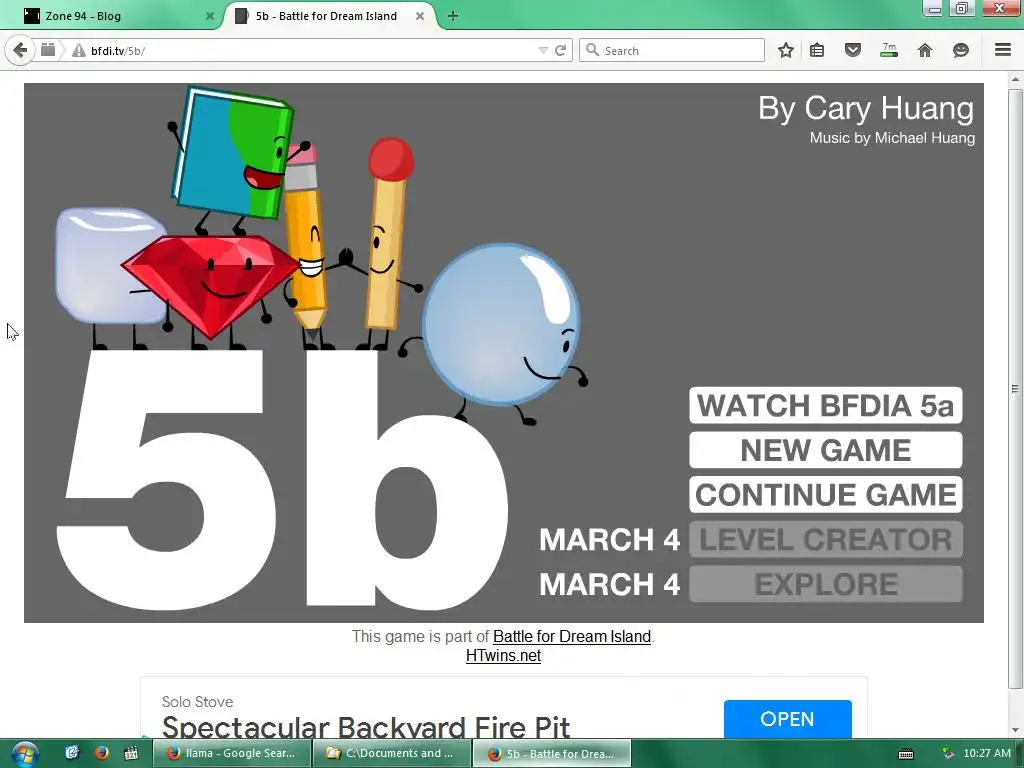Open the URL history dropdown arrow

point(543,50)
